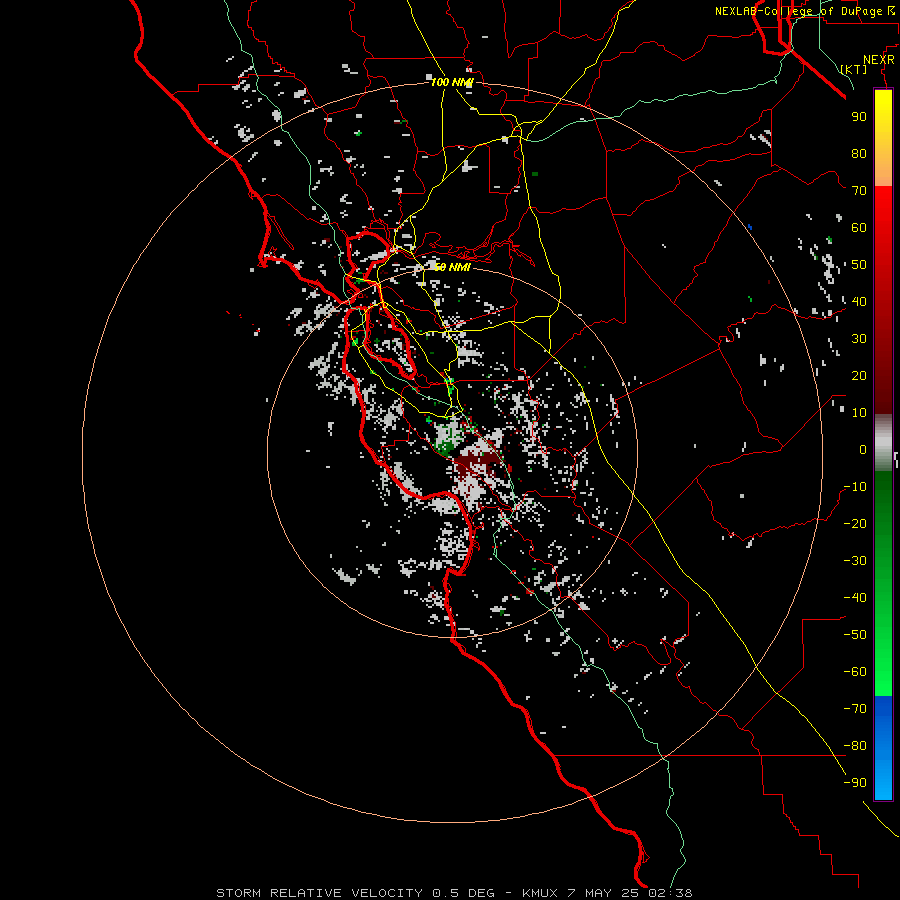Click the 50 NMI range ring label
The height and width of the screenshot is (900, 900).
[x=452, y=267]
